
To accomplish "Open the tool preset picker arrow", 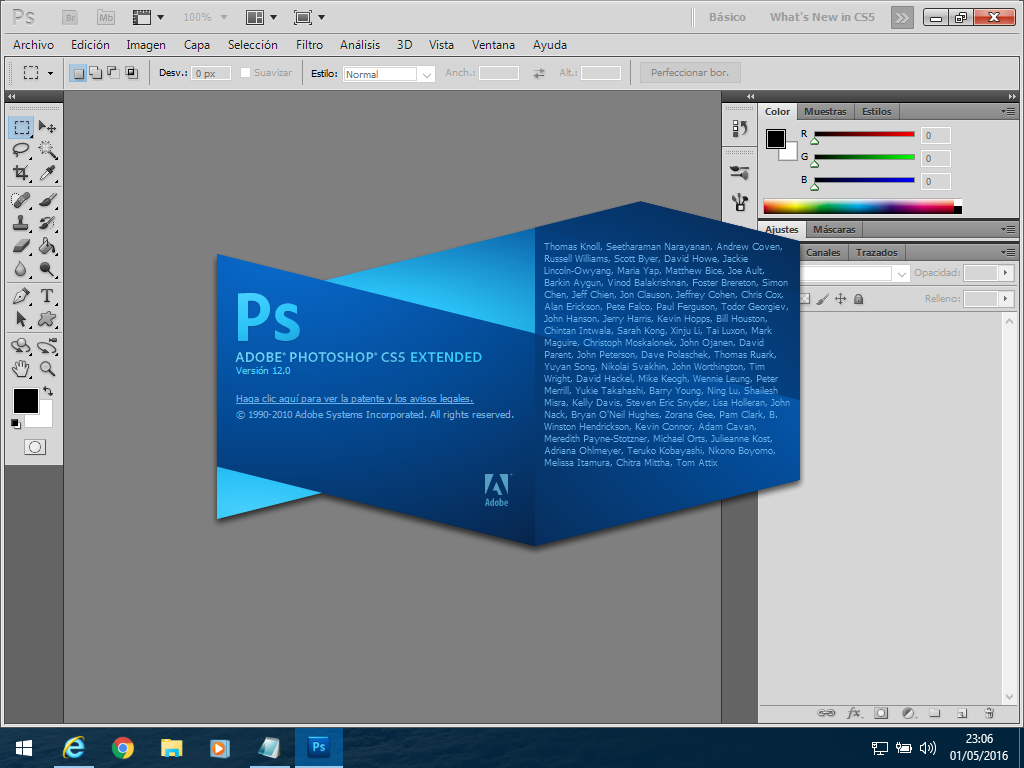I will (50, 73).
